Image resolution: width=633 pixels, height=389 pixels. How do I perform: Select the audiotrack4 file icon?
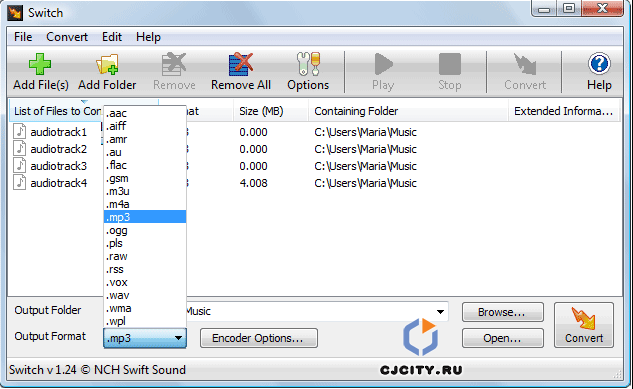pos(20,182)
